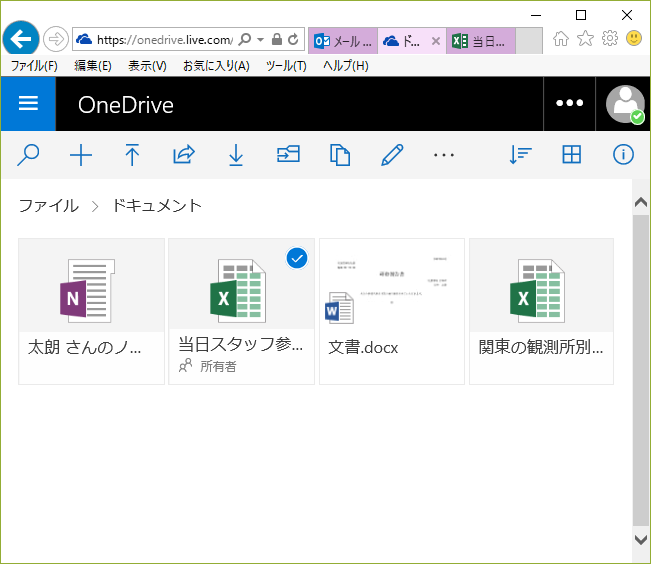Click the OneDrive title link
This screenshot has width=651, height=564.
click(x=126, y=105)
